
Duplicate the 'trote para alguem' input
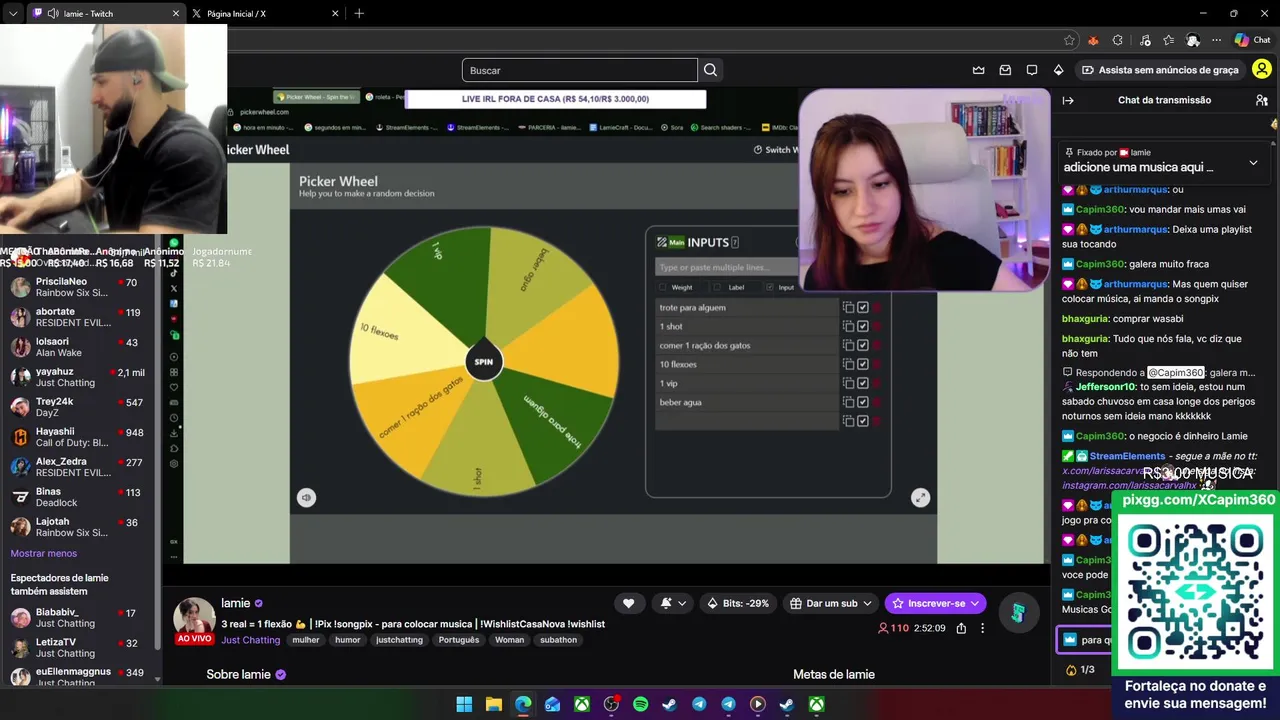[848, 307]
